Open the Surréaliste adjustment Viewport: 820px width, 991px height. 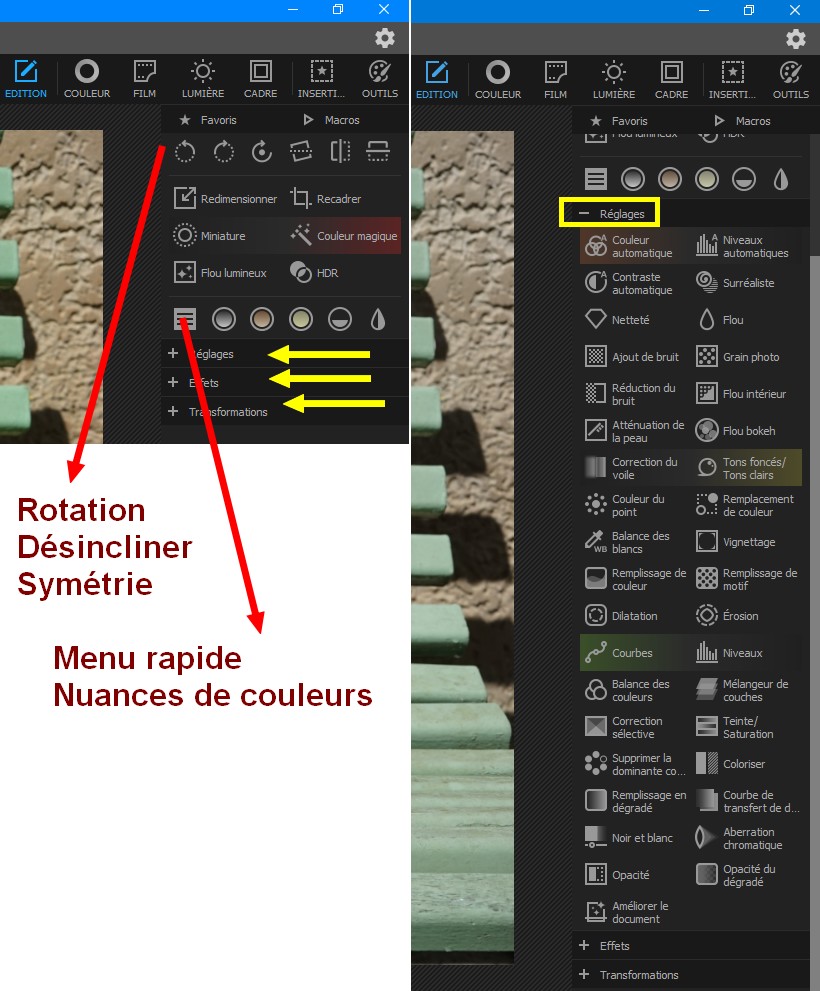coord(747,283)
